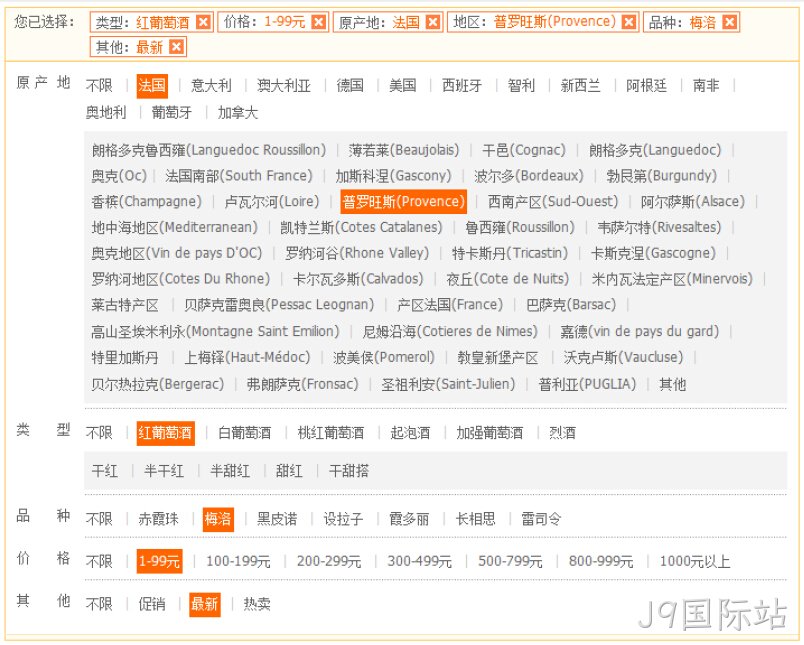Select type 起泡酒
804x645 pixels.
pos(410,433)
